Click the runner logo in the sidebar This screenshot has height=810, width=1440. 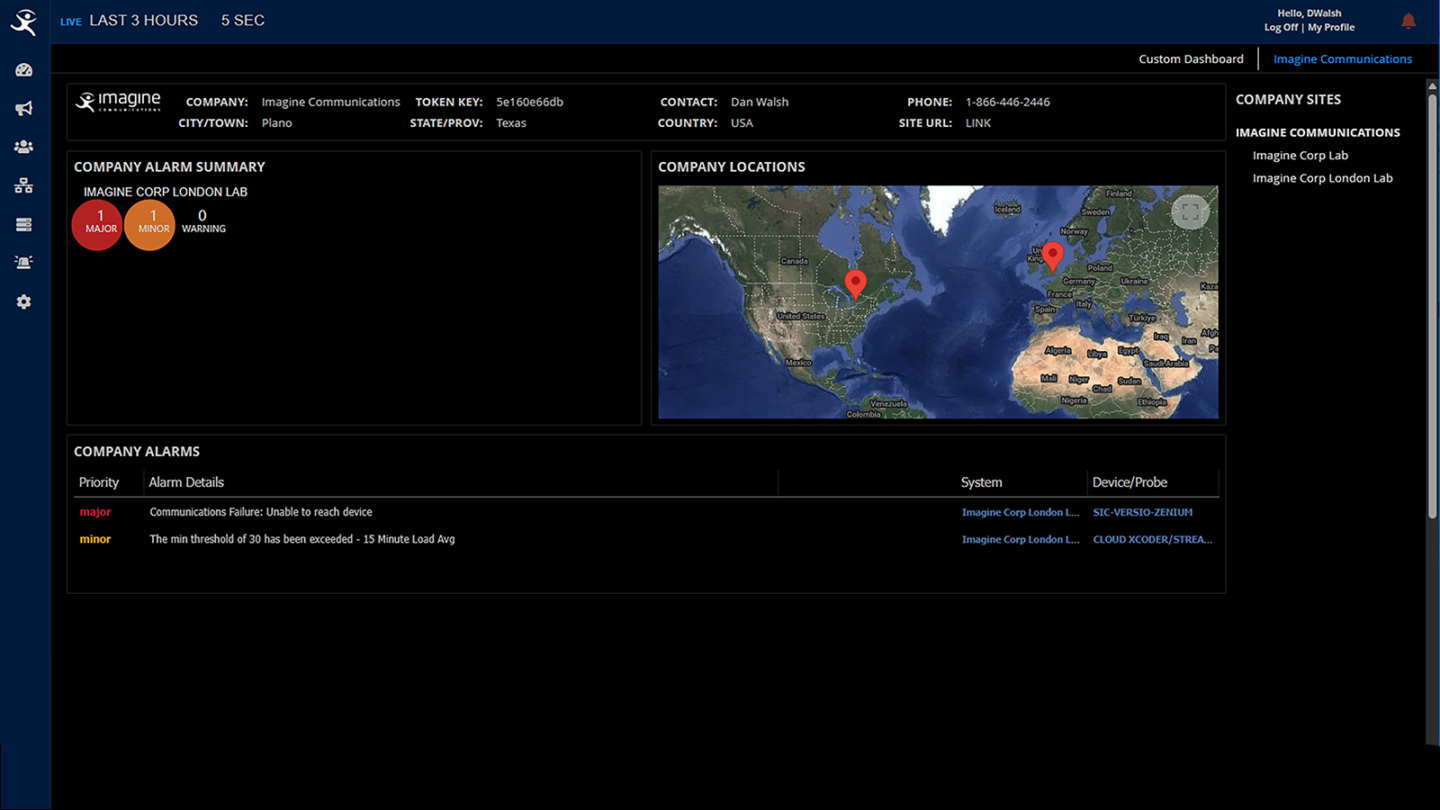pyautogui.click(x=24, y=21)
